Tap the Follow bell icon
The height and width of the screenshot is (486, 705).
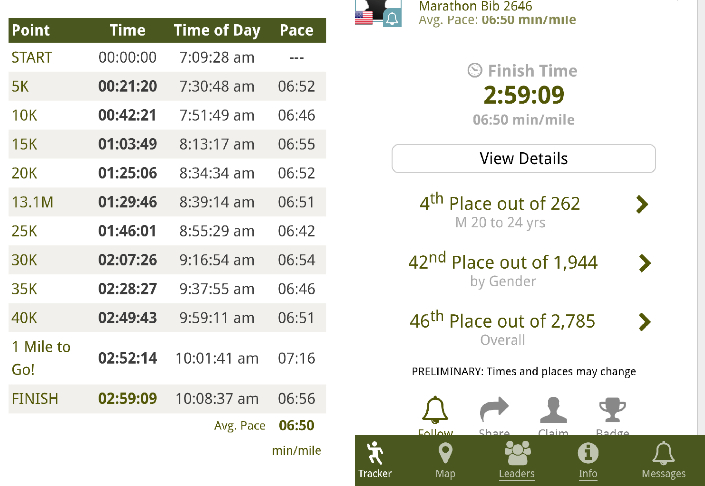click(x=436, y=411)
